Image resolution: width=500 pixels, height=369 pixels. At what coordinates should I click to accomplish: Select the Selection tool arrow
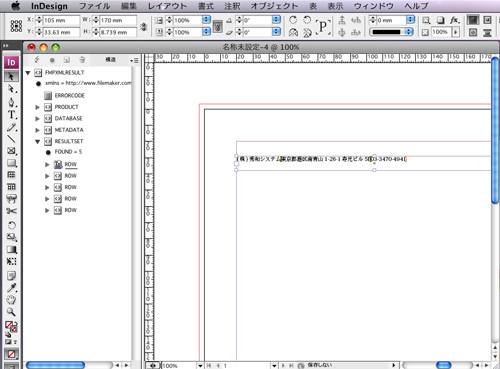click(11, 76)
